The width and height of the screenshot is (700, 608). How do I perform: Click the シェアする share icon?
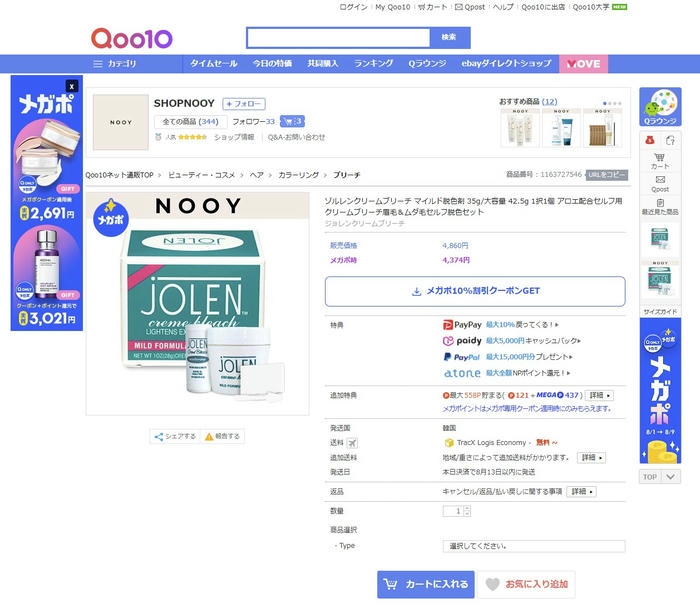point(158,437)
